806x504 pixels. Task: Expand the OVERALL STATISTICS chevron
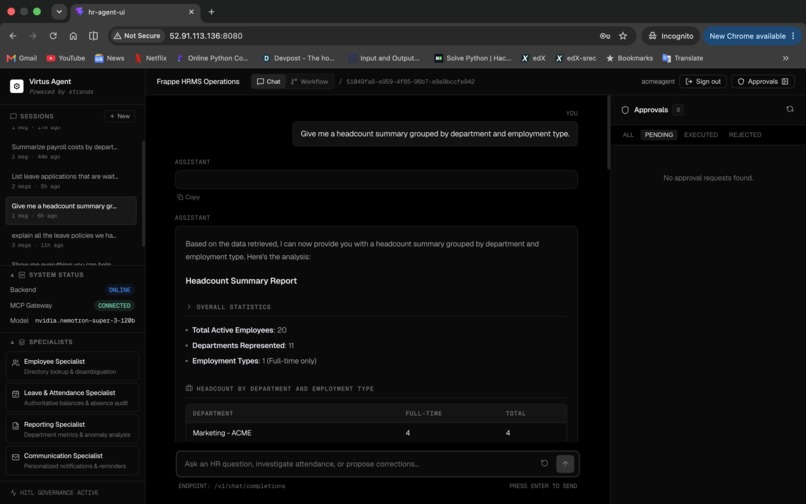(x=189, y=307)
